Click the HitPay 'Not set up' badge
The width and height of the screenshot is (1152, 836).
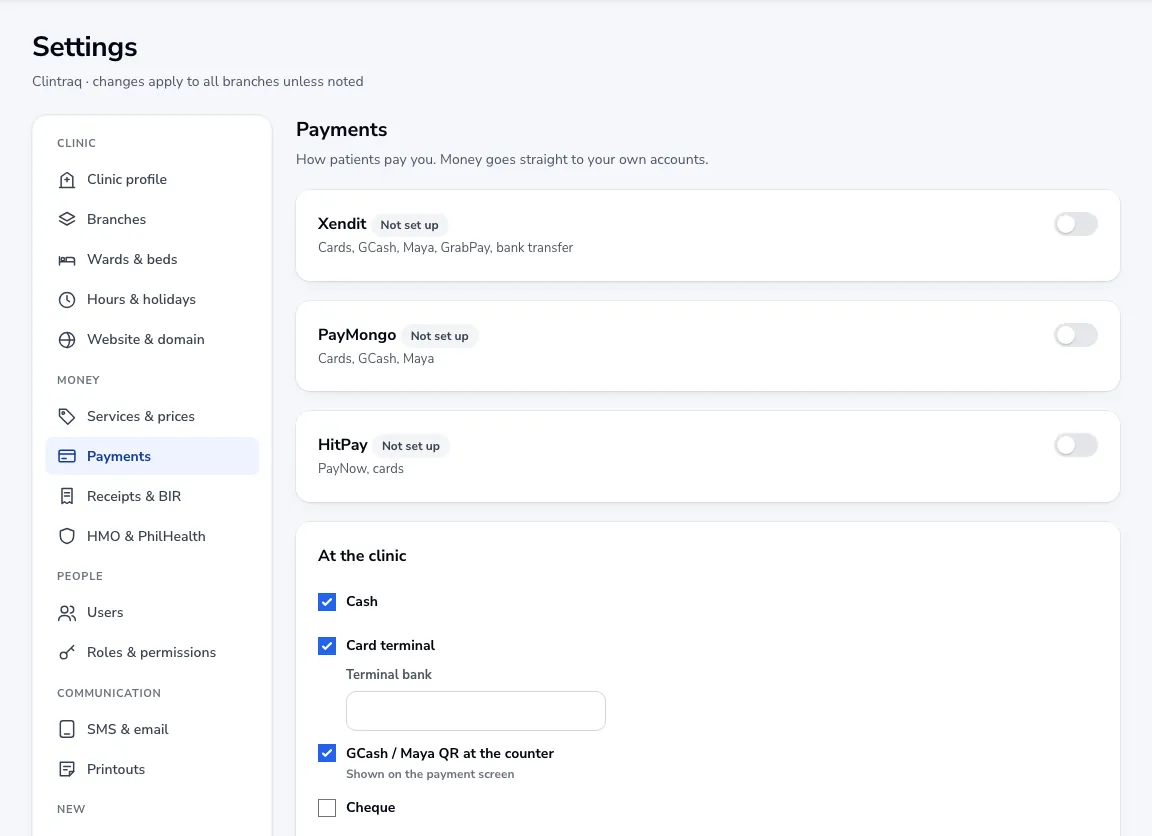[x=411, y=446]
